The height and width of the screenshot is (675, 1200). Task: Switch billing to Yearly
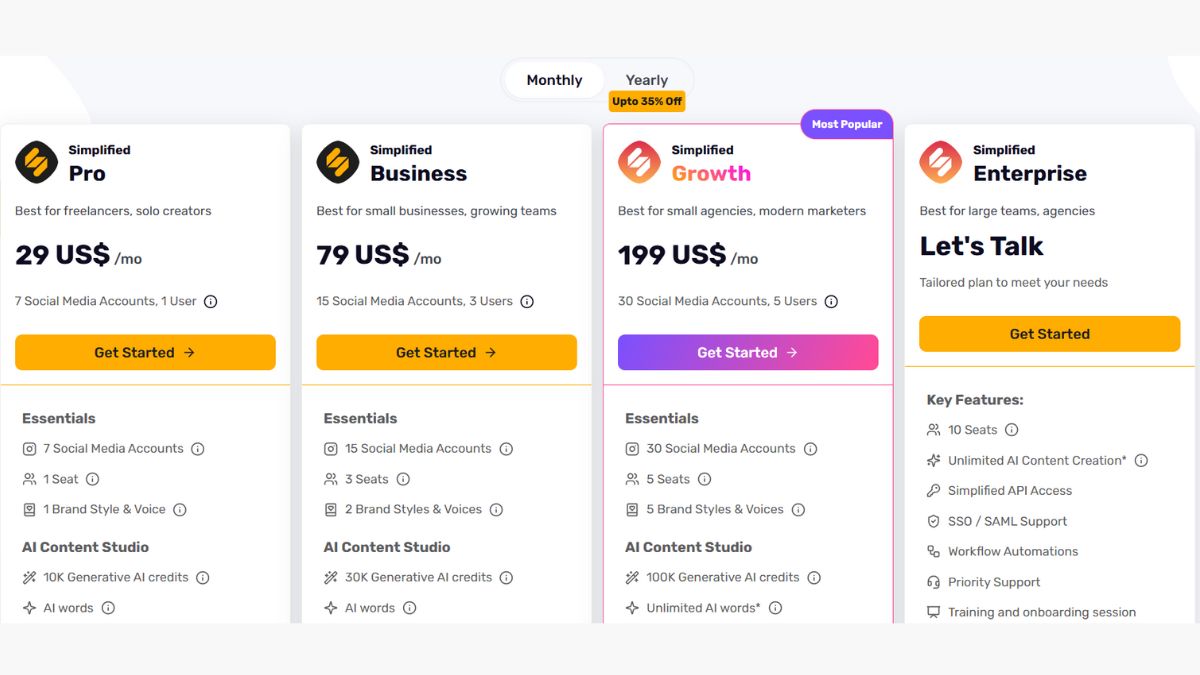click(x=647, y=80)
